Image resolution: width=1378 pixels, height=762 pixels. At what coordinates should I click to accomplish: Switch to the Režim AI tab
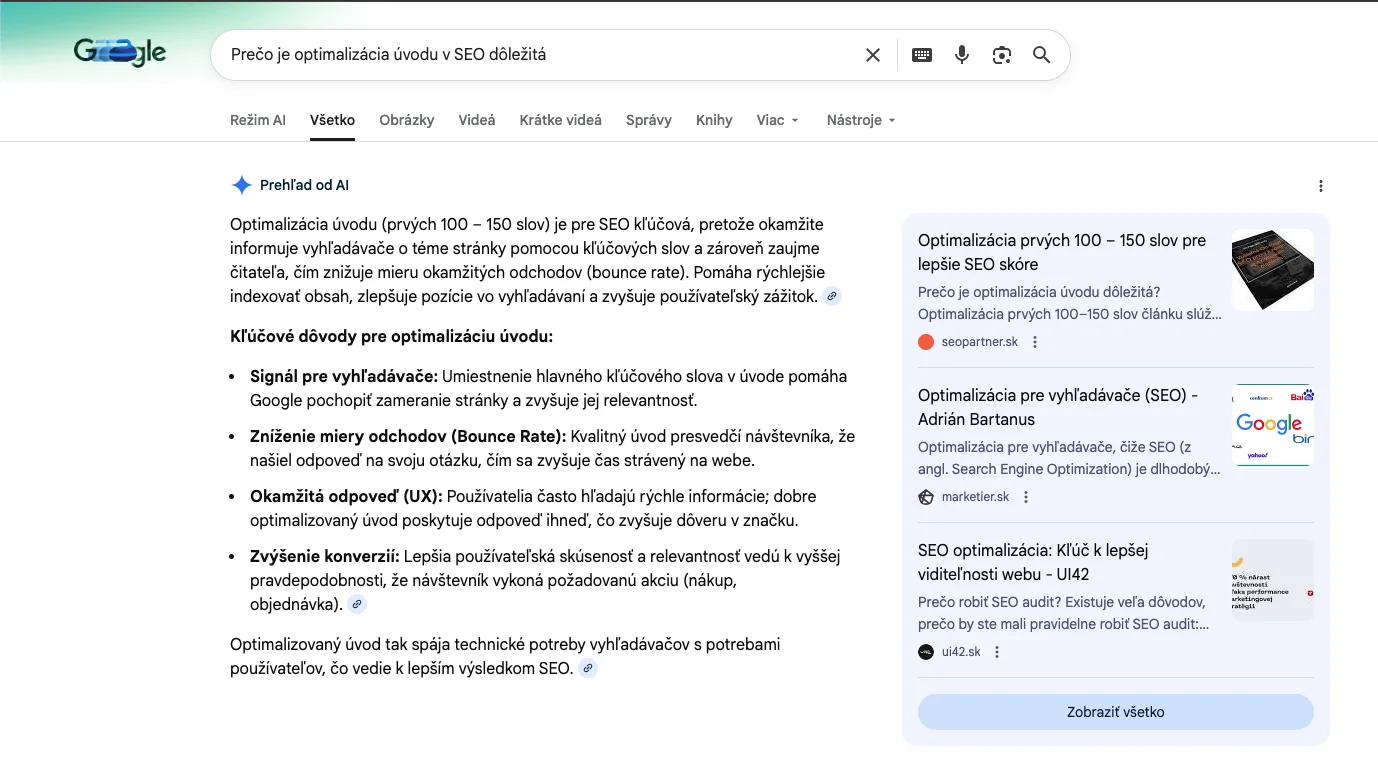pos(257,120)
